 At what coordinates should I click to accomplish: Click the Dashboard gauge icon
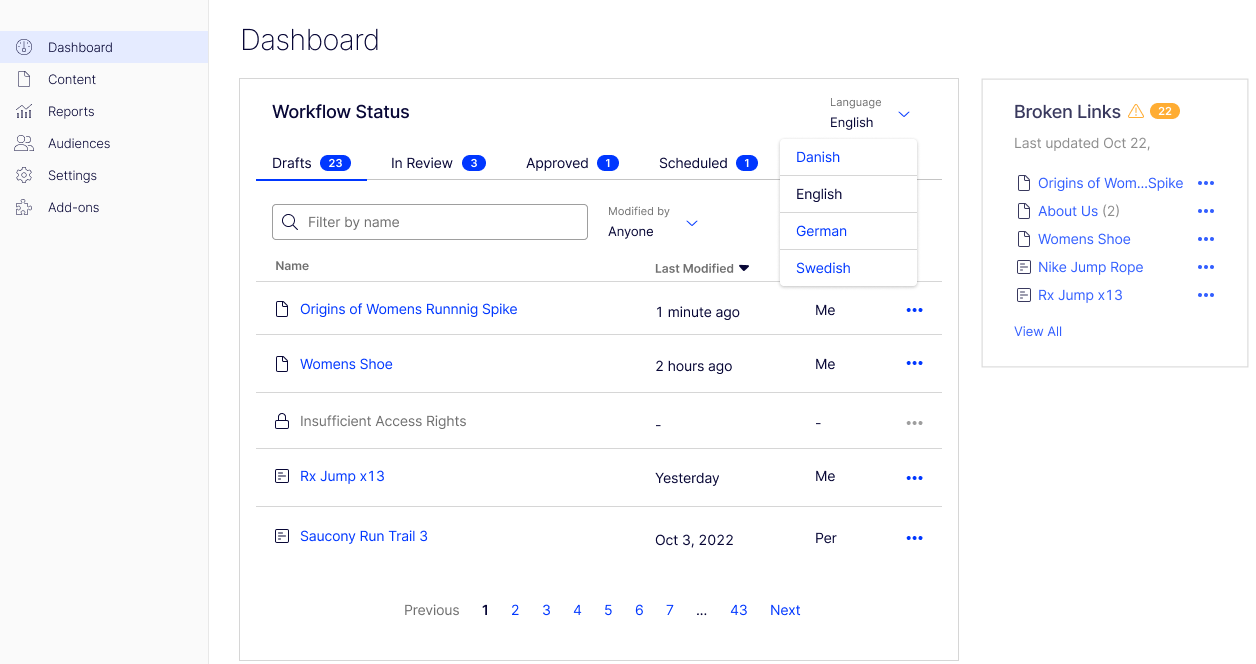[24, 47]
